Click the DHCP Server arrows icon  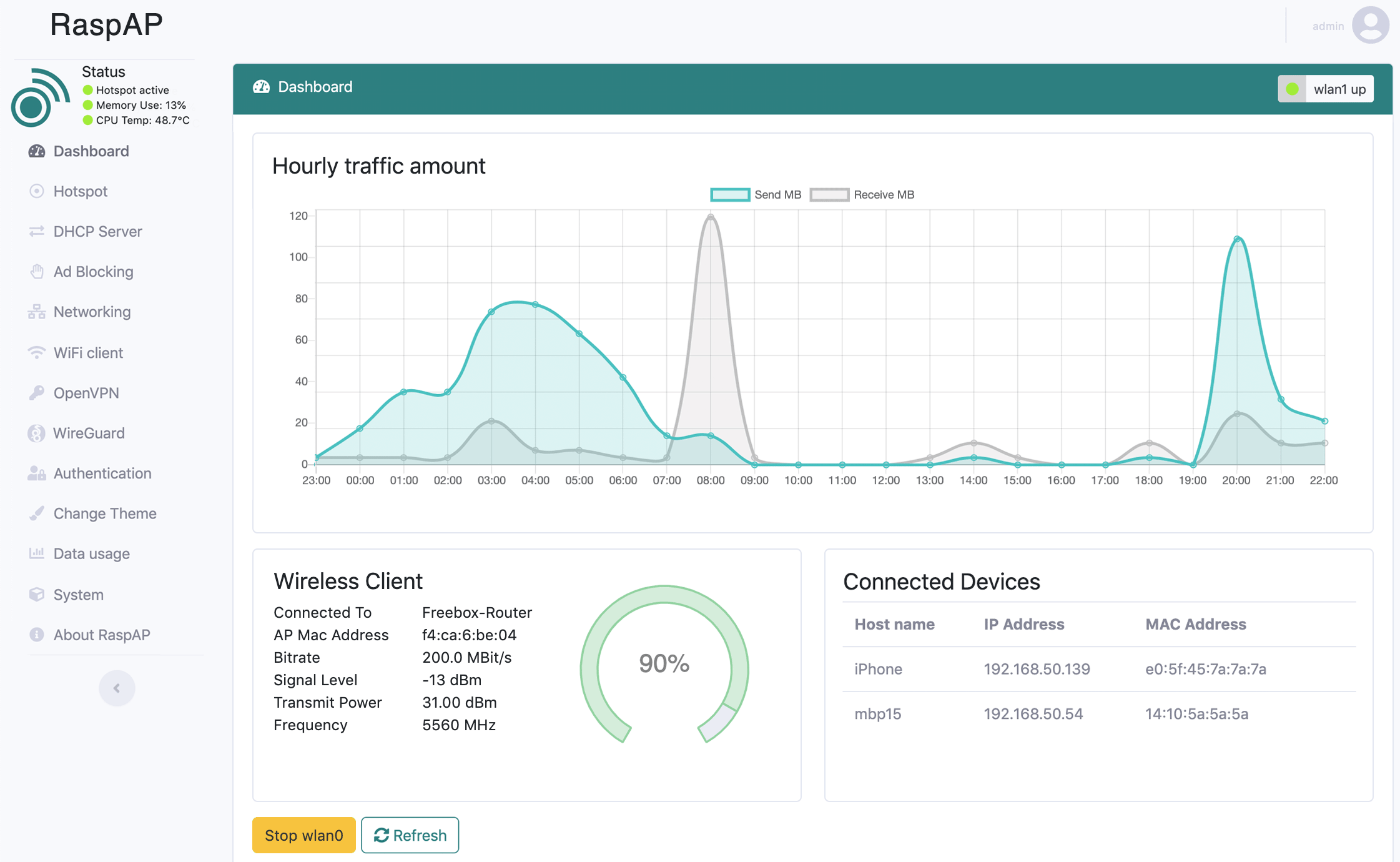tap(37, 232)
